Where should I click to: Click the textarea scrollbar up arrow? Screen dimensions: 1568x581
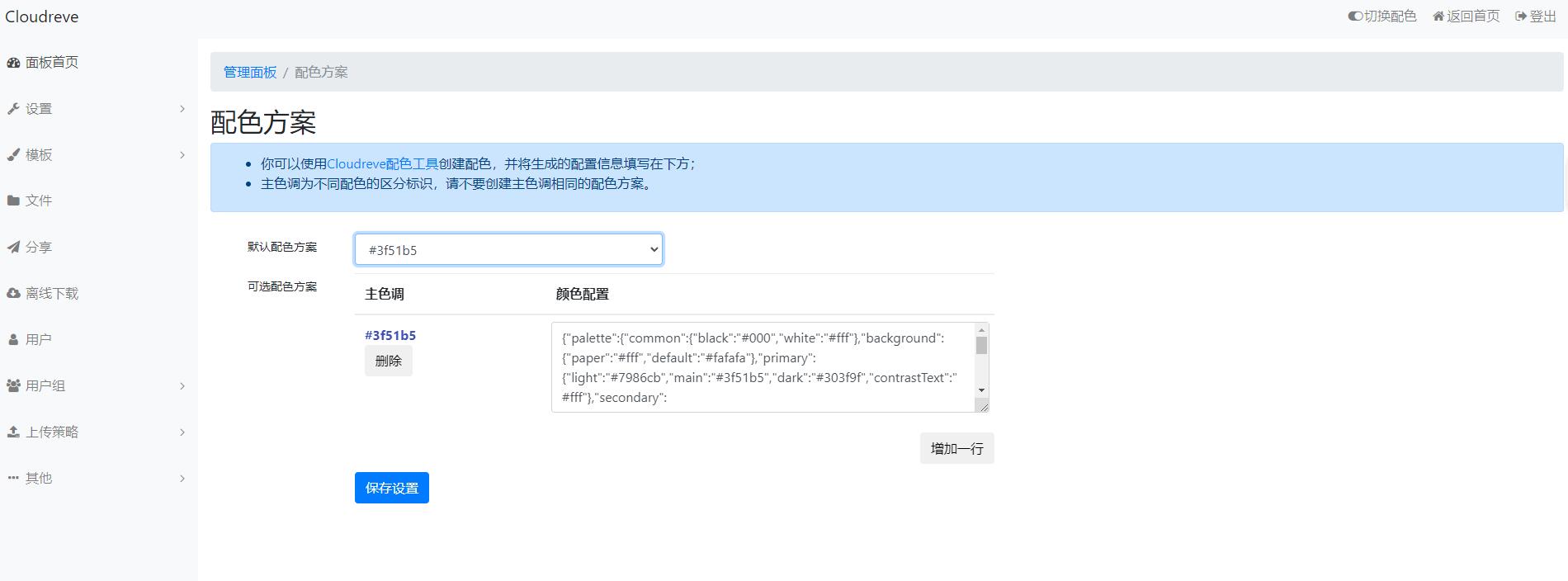click(x=981, y=329)
